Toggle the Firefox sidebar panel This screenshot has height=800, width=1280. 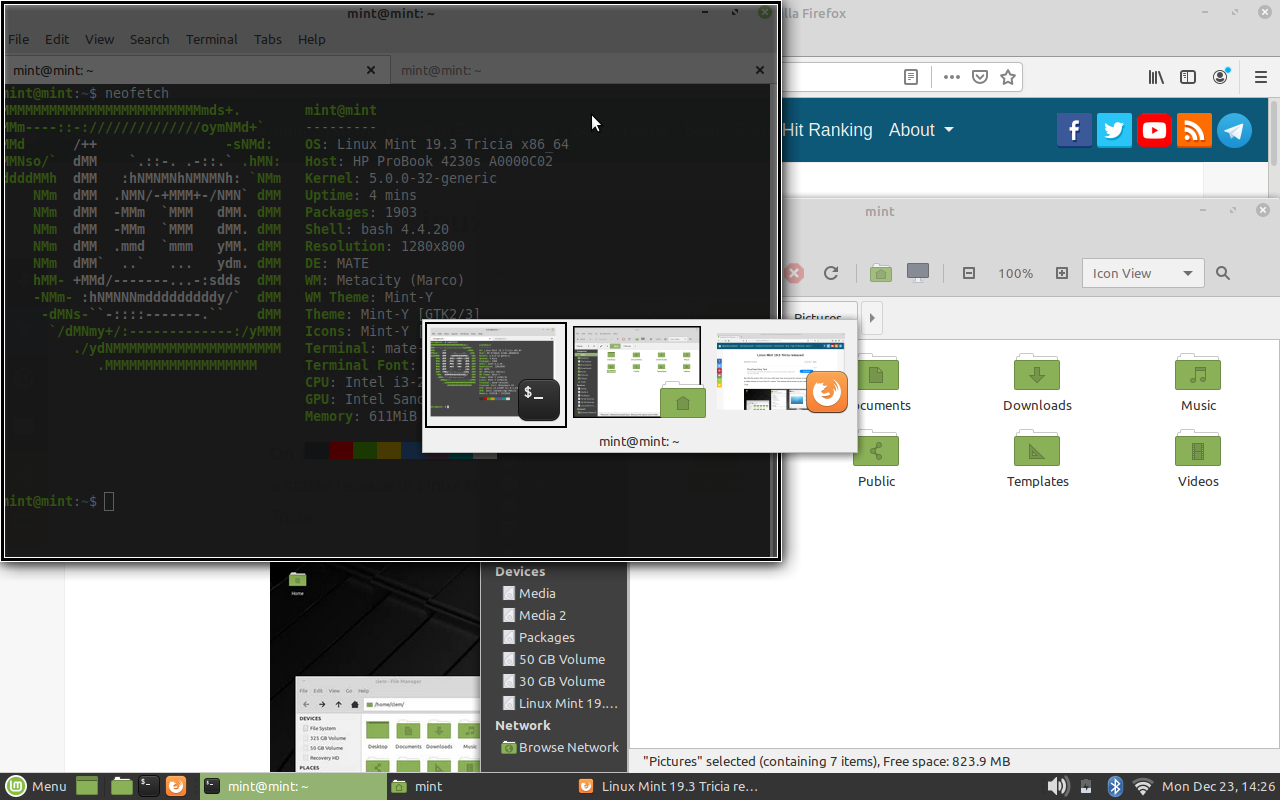(1188, 77)
